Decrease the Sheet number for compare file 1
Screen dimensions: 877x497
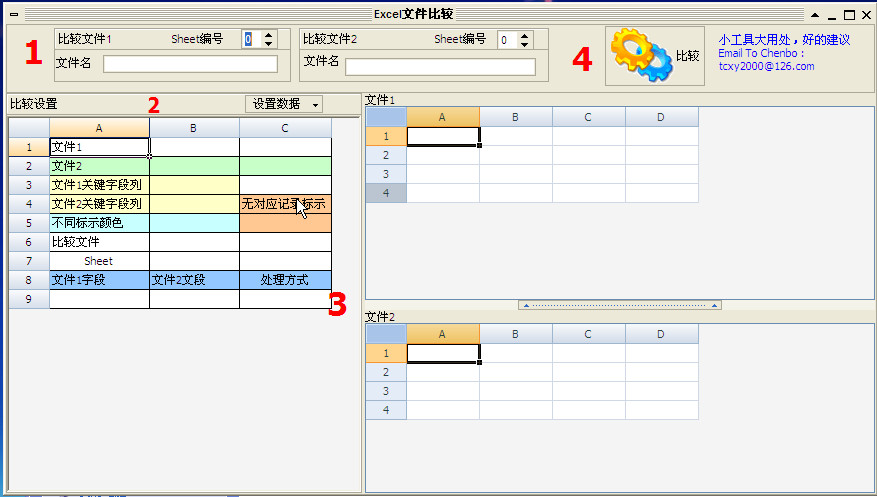click(x=269, y=44)
